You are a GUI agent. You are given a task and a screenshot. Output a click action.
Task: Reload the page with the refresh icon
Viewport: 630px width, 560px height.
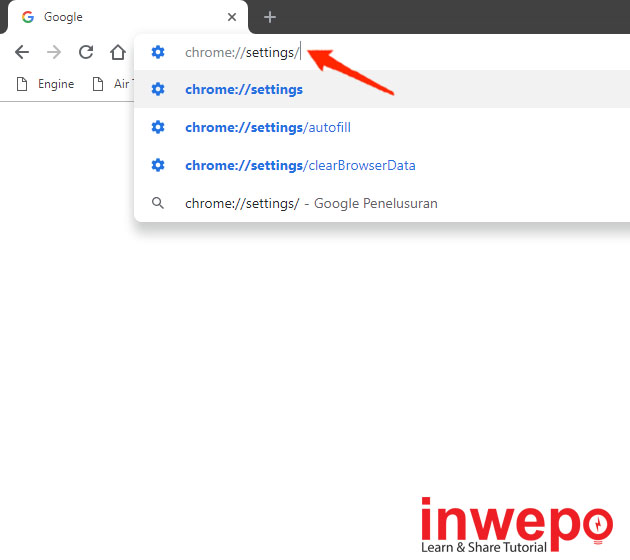click(86, 52)
